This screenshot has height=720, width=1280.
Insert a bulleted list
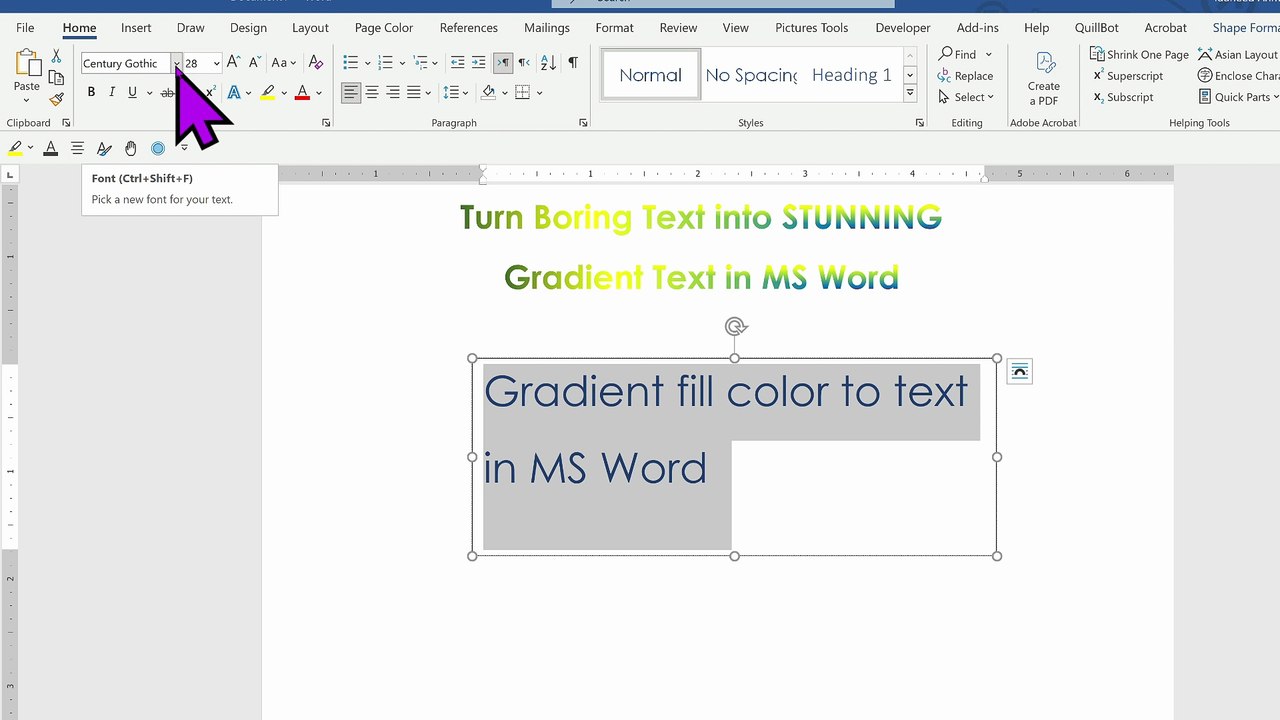(x=350, y=63)
